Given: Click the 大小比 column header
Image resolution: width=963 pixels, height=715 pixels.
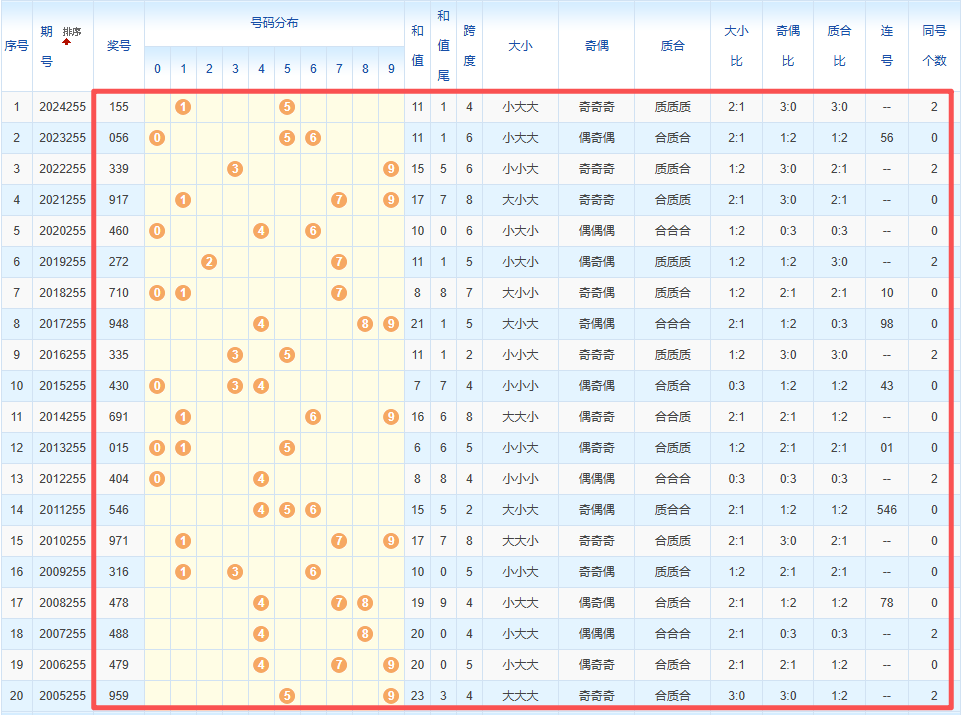Looking at the screenshot, I should tap(736, 45).
